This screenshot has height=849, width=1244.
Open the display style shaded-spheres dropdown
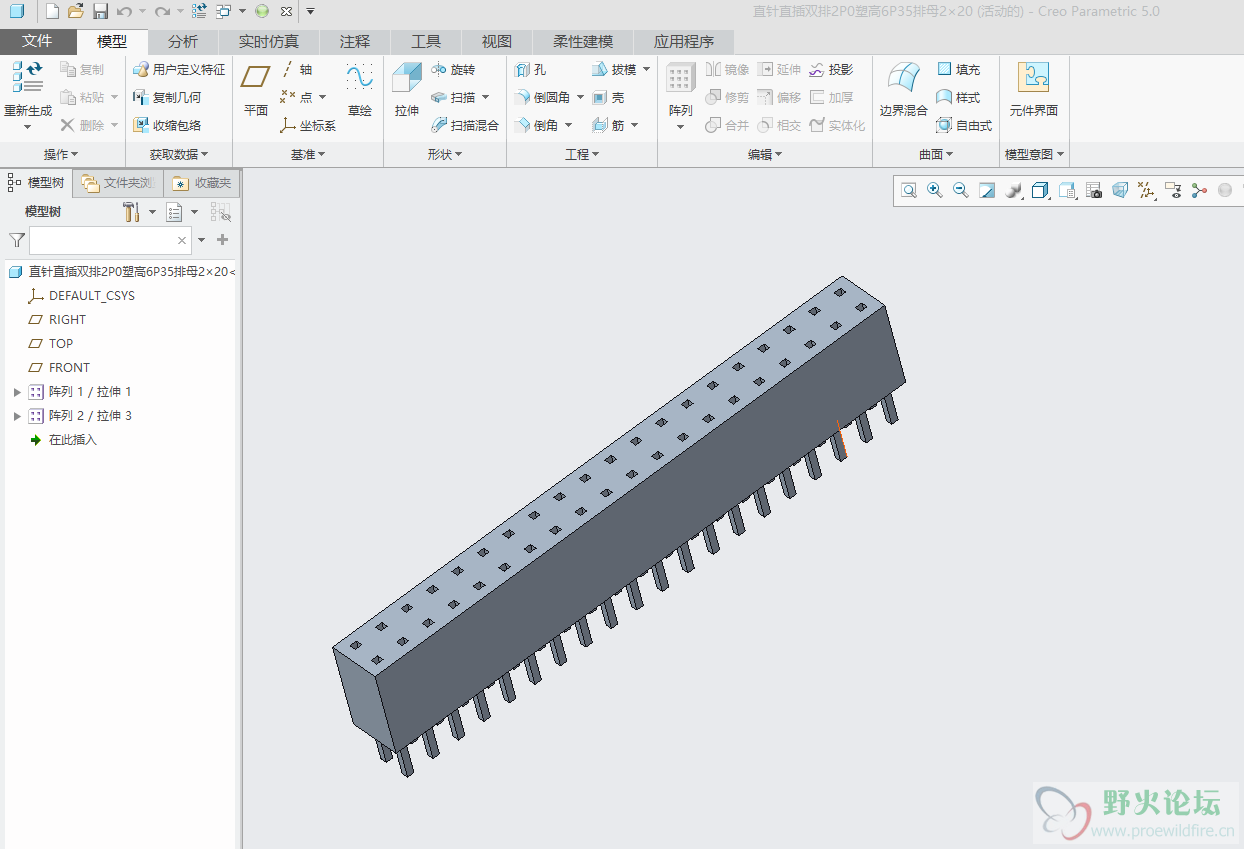(x=1014, y=190)
